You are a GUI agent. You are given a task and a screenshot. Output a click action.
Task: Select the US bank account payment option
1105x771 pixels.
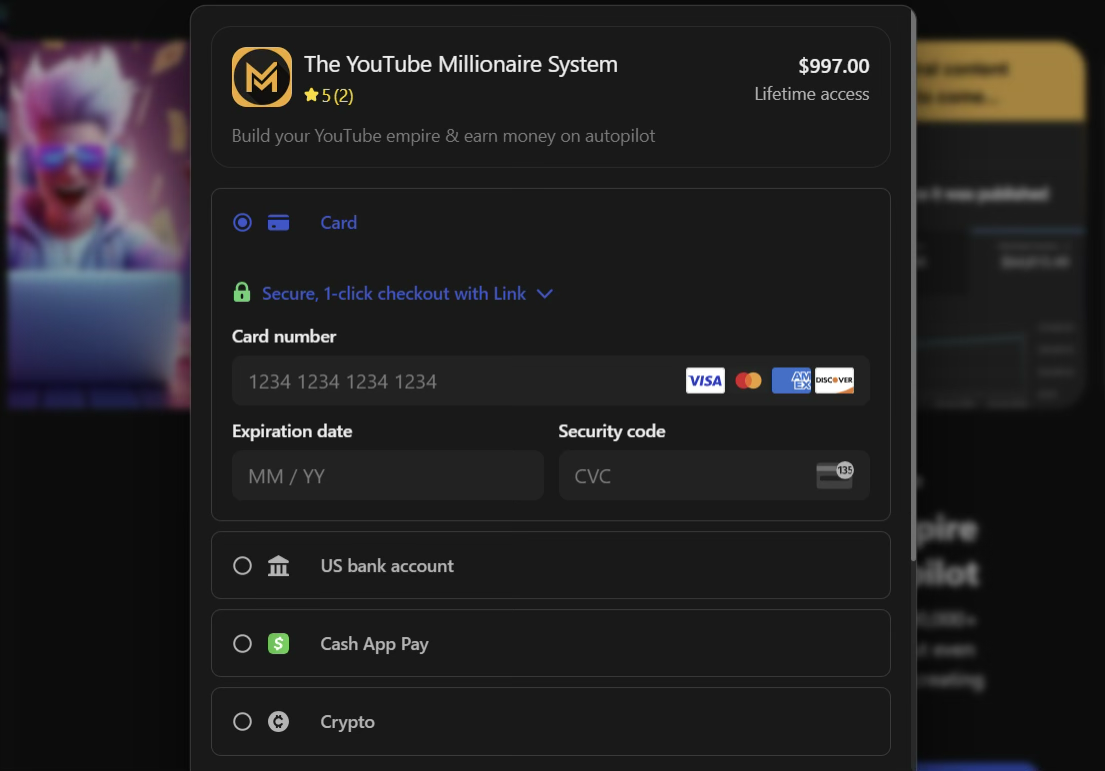pos(242,565)
